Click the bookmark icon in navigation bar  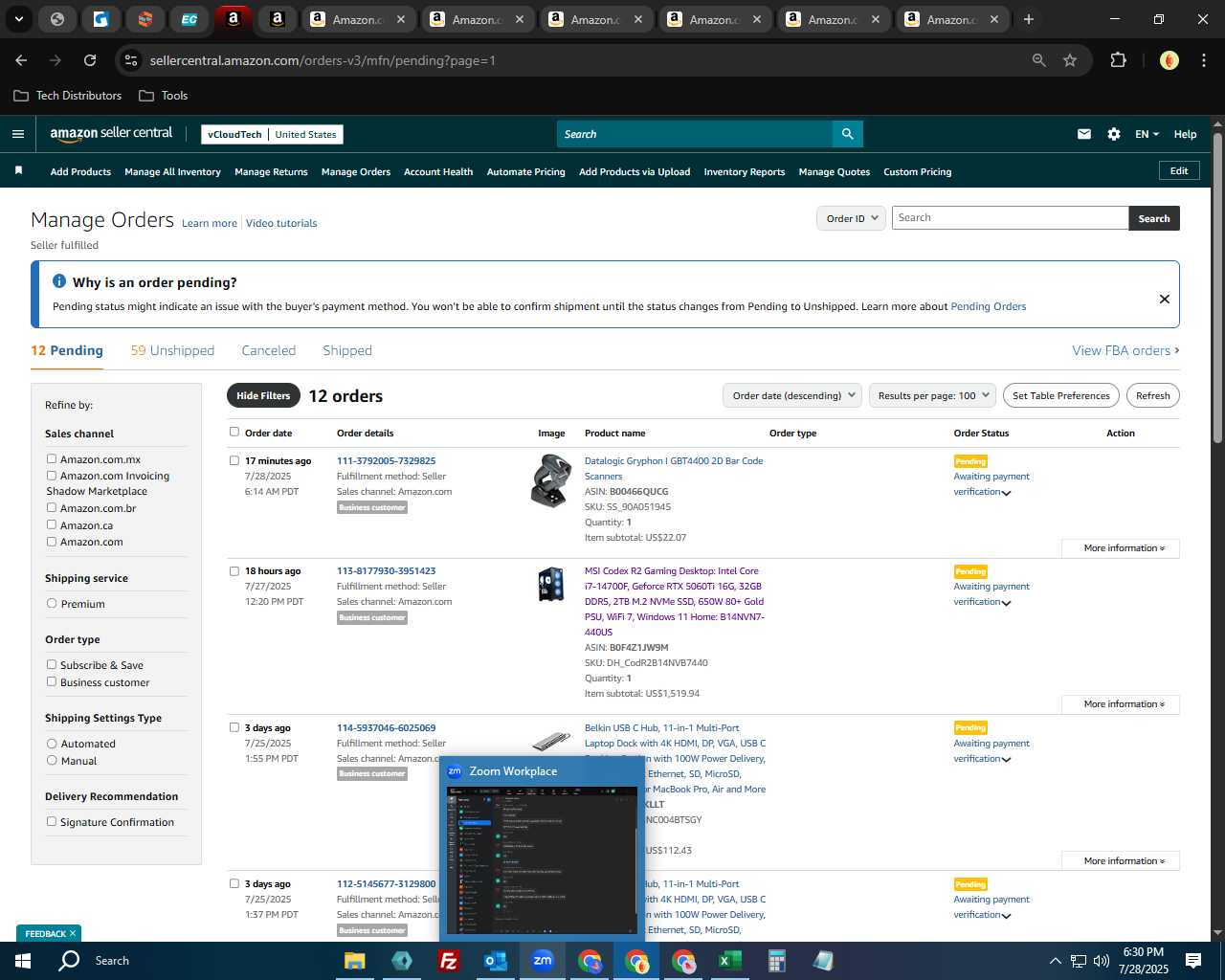[18, 170]
